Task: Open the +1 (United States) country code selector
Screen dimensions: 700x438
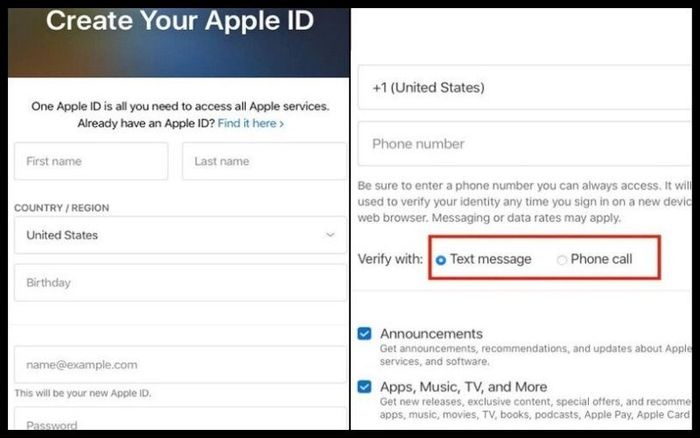Action: (x=525, y=87)
